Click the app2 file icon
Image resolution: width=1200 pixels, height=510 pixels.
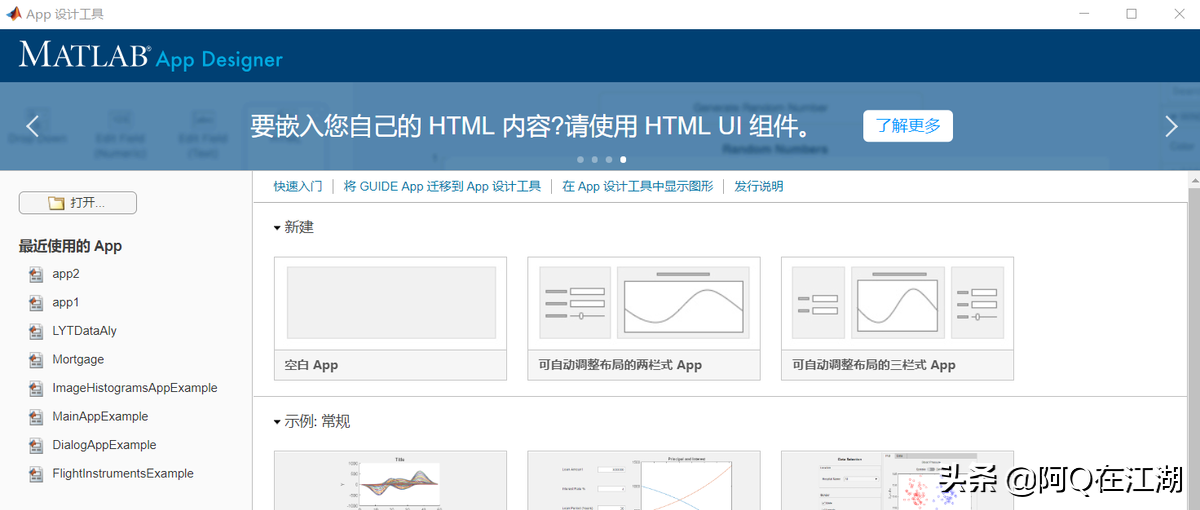pos(36,274)
